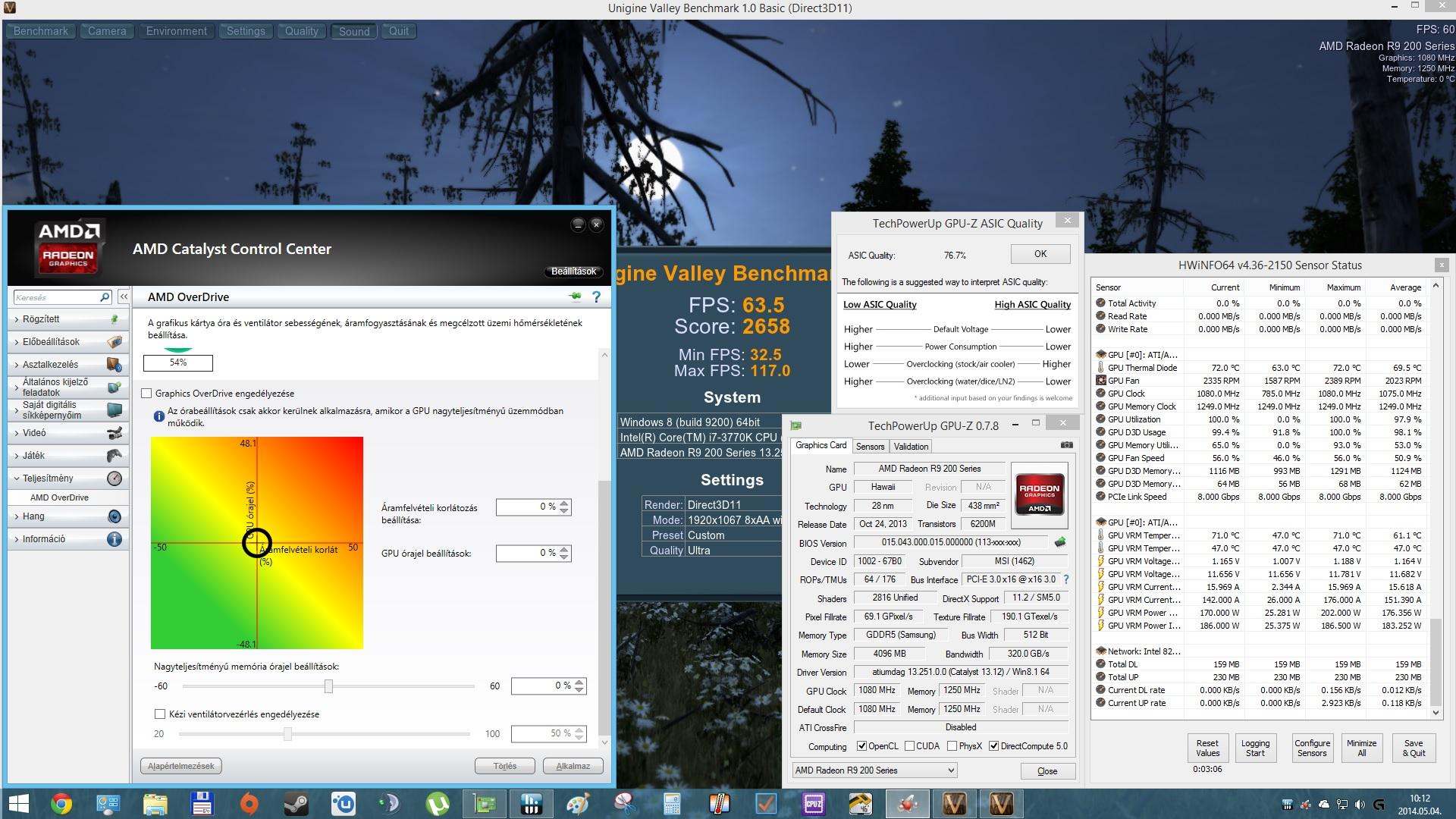The image size is (1456, 819).
Task: Switch to Sensors tab in GPU-Z
Action: [870, 447]
